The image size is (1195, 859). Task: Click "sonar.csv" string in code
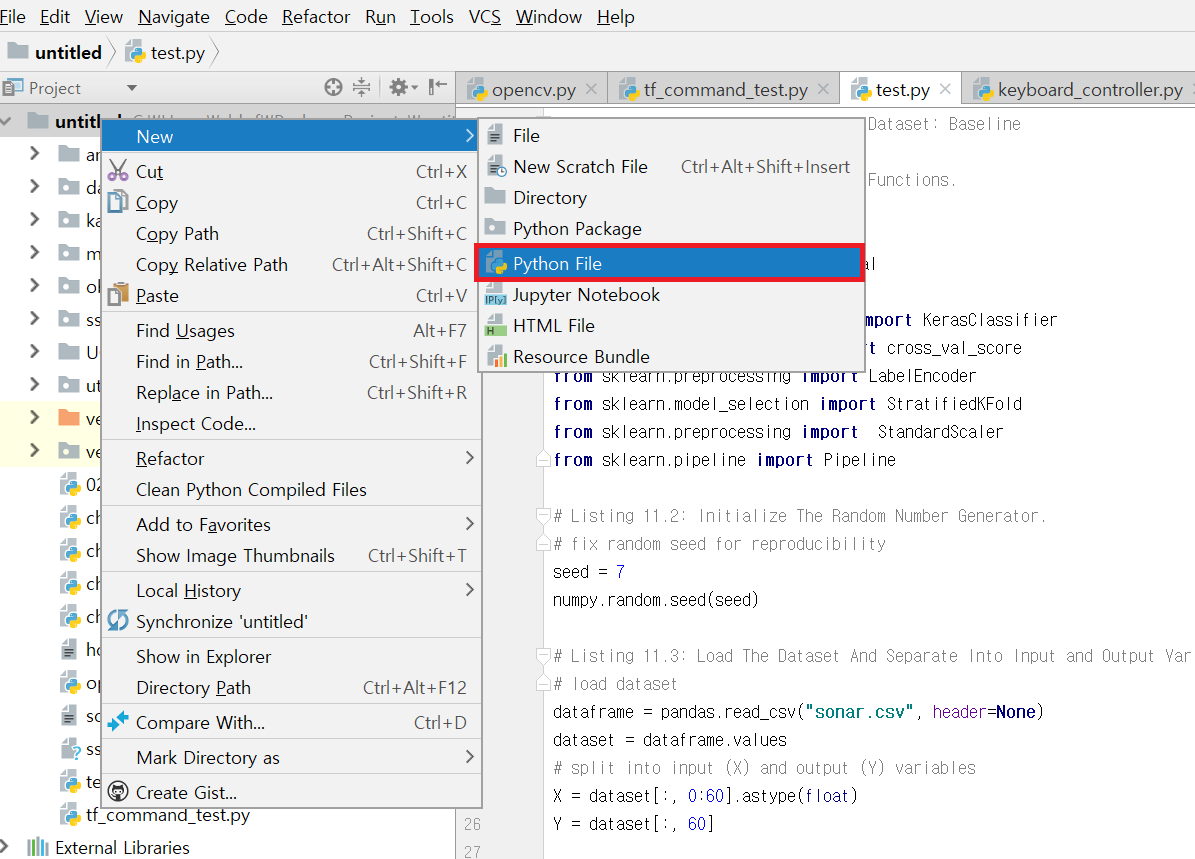[859, 712]
